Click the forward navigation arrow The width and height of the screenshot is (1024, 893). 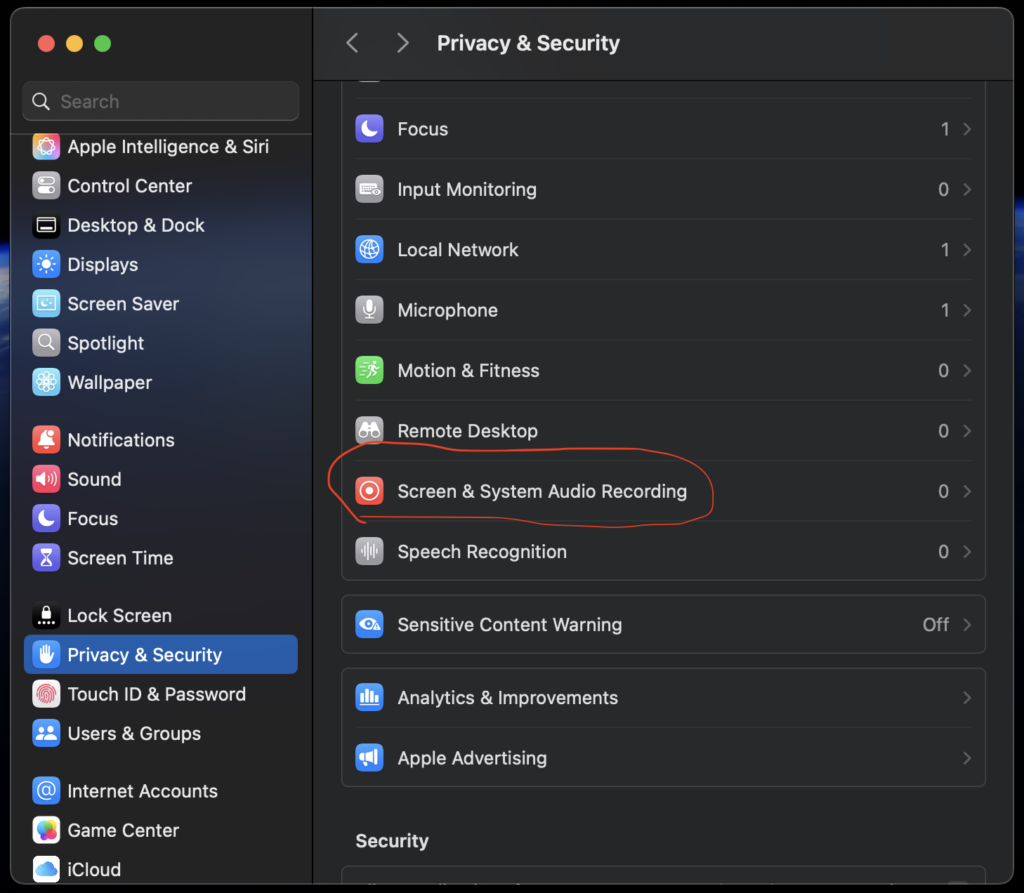click(402, 43)
